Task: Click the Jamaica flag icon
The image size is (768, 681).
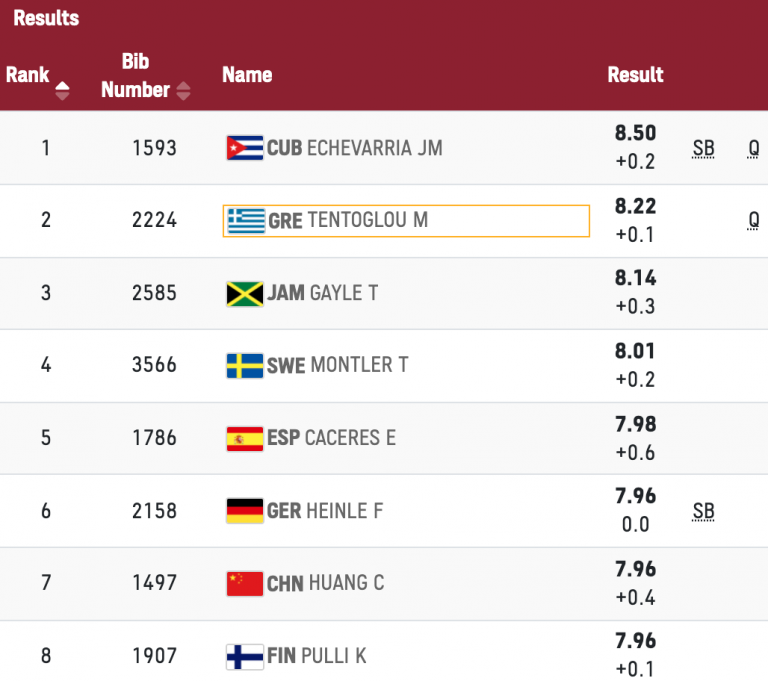Action: click(x=245, y=293)
